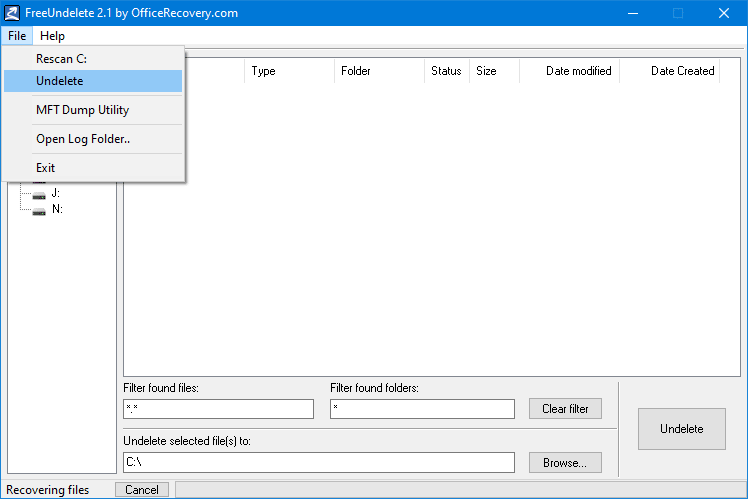The height and width of the screenshot is (499, 748).
Task: Launch MFT Dump Utility menu entry
Action: tap(93, 110)
